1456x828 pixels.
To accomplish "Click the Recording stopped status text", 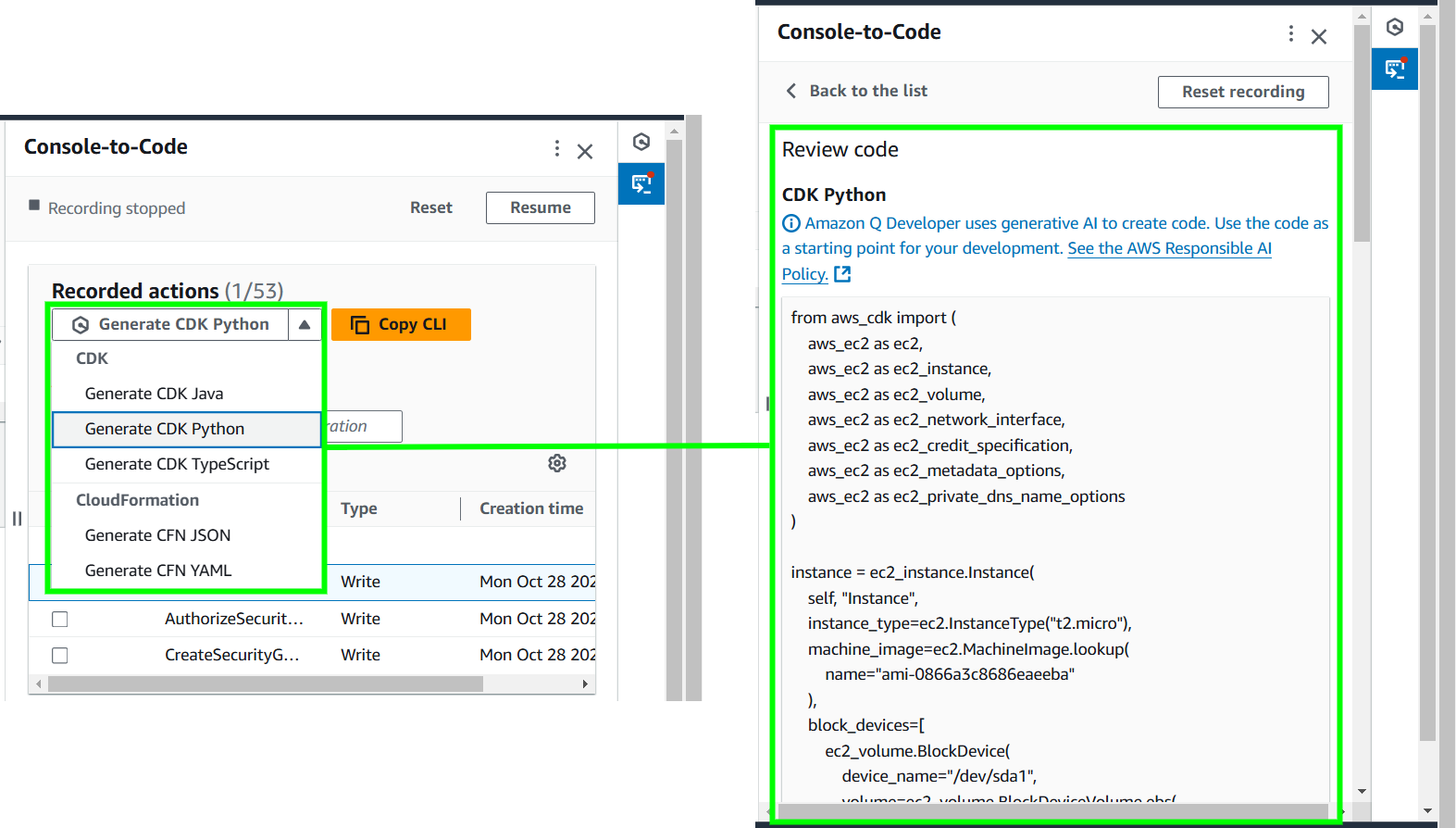I will coord(117,208).
